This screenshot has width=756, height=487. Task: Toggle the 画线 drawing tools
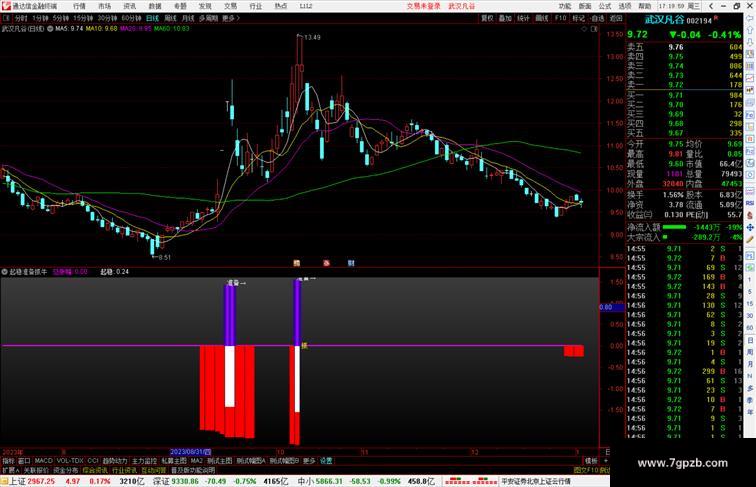click(x=541, y=18)
